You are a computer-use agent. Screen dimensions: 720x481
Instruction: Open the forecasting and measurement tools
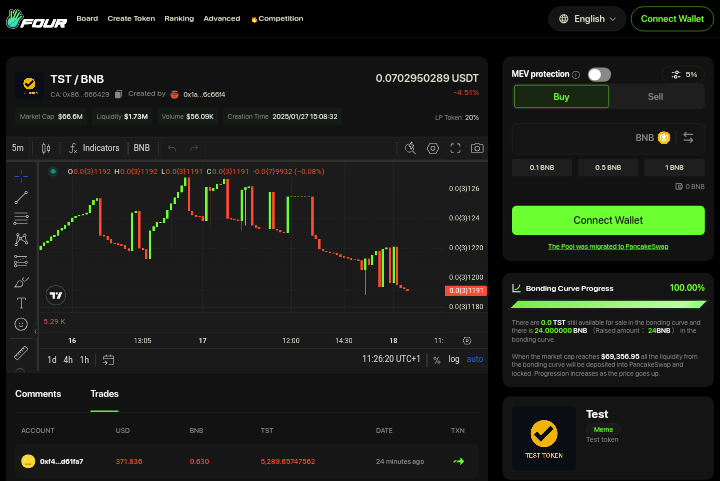pyautogui.click(x=21, y=261)
